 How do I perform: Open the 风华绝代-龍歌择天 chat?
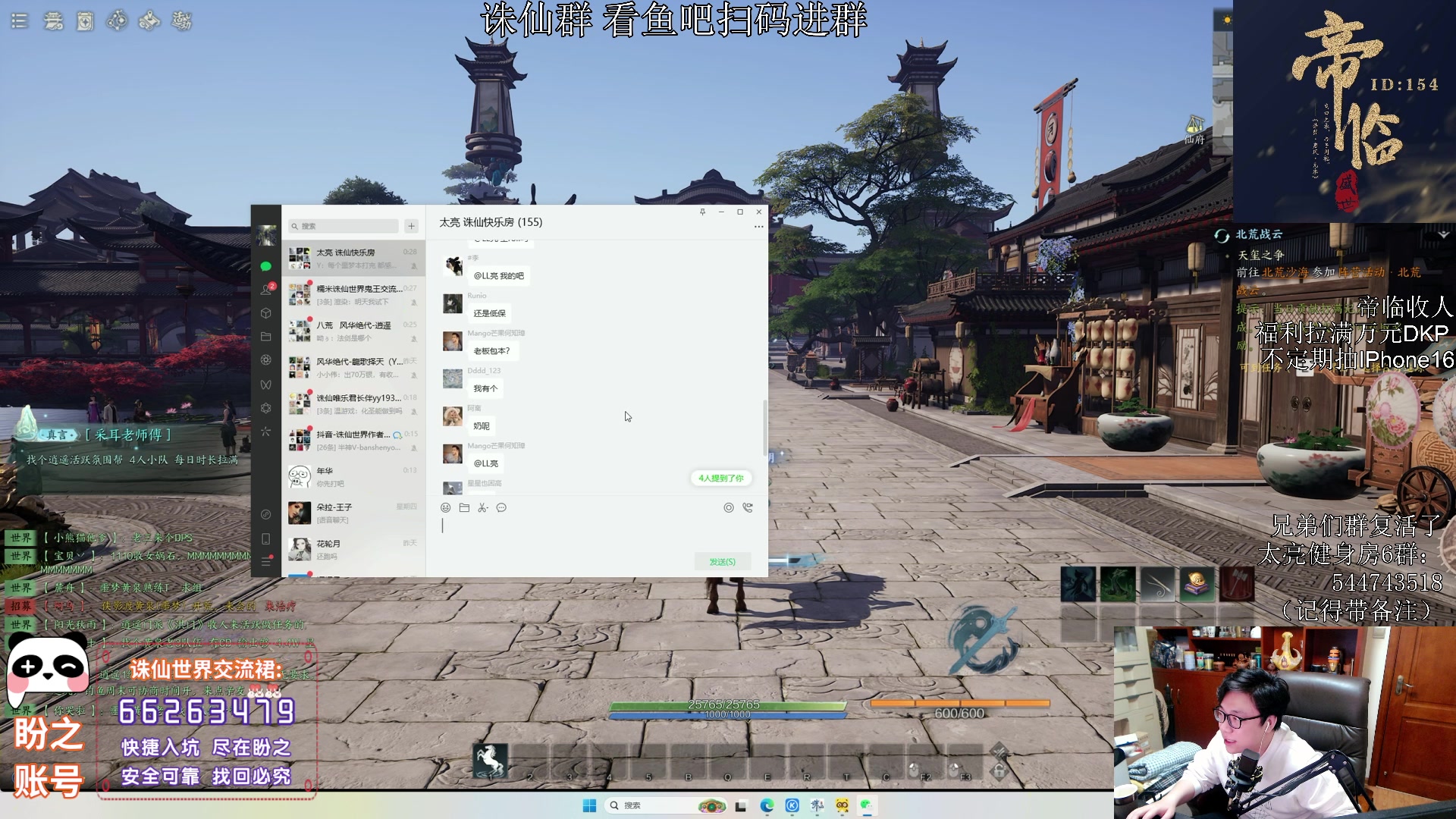coord(353,368)
